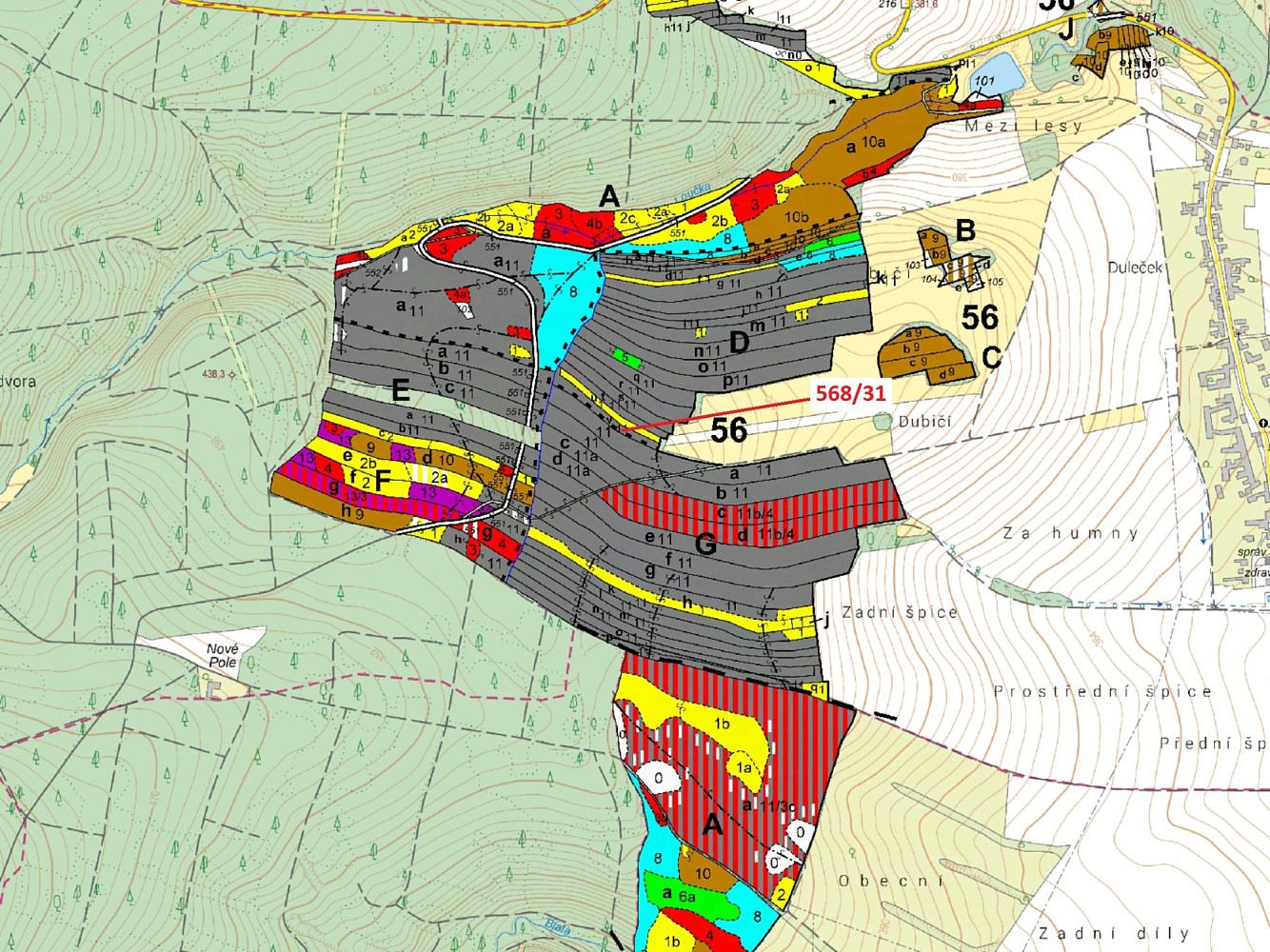Select the Prostřední špice label

tap(1102, 691)
